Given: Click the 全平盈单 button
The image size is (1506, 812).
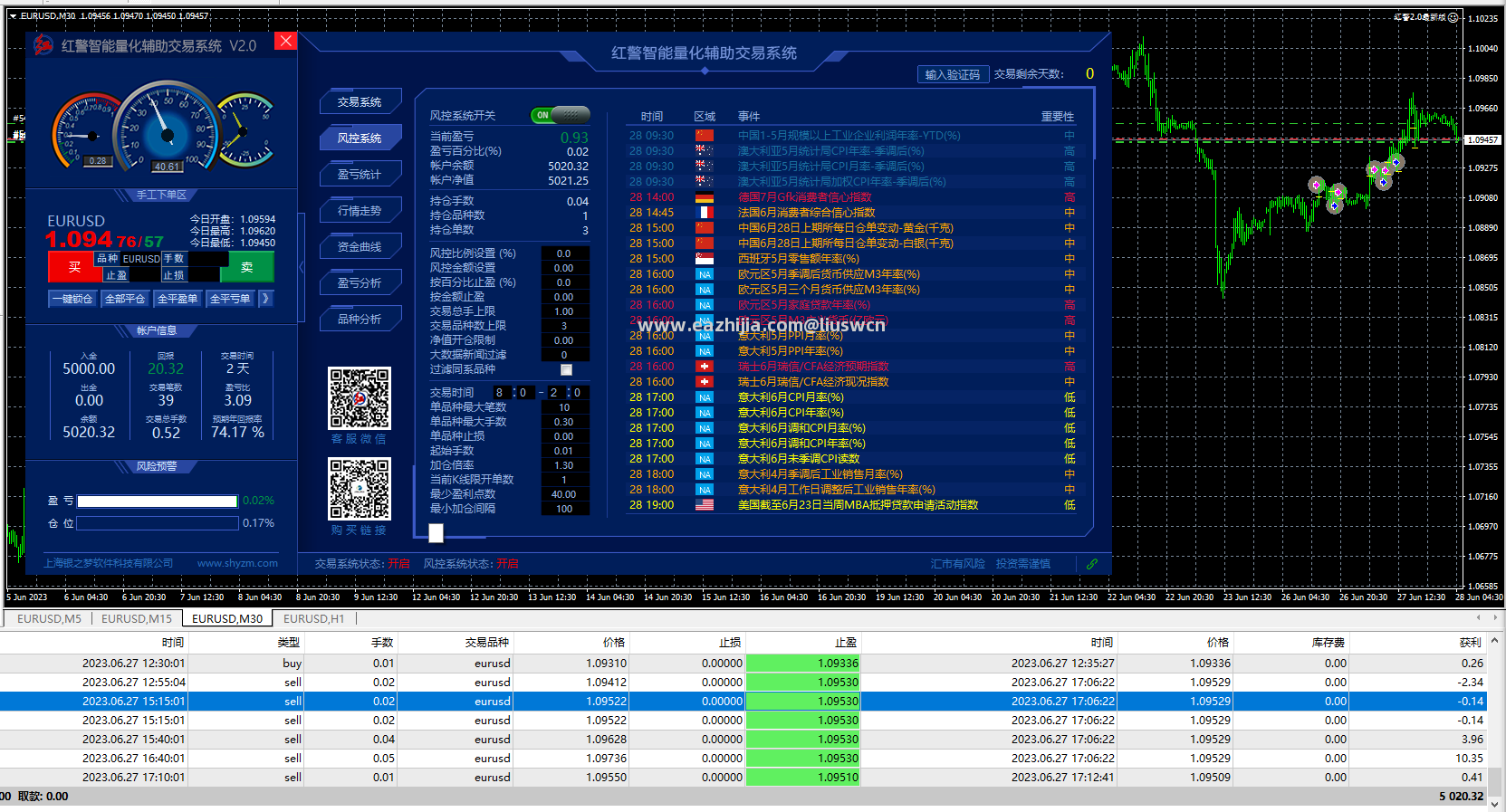Looking at the screenshot, I should click(177, 299).
